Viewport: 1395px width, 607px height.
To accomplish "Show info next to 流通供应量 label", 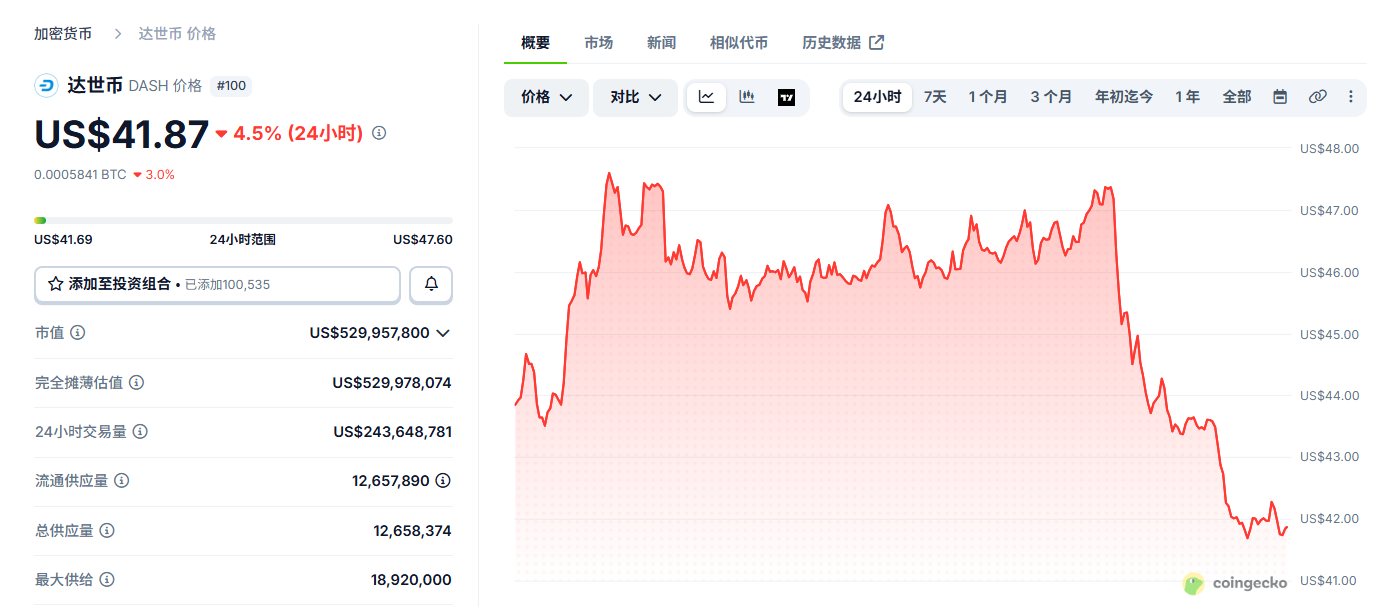I will pyautogui.click(x=122, y=480).
